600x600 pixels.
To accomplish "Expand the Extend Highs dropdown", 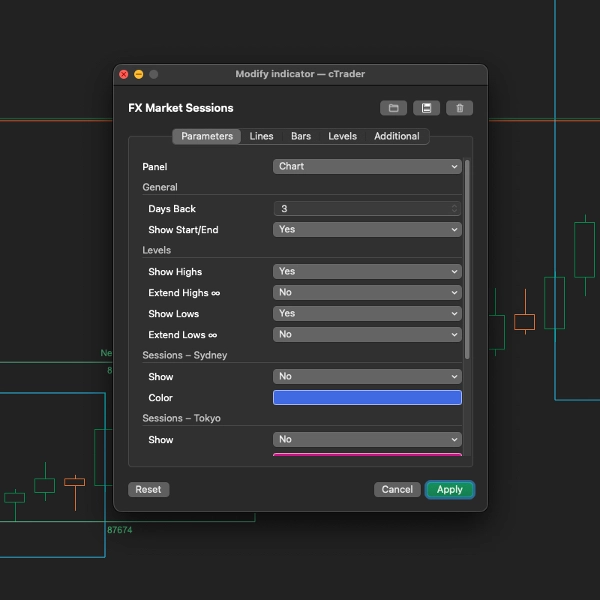I will coord(367,293).
